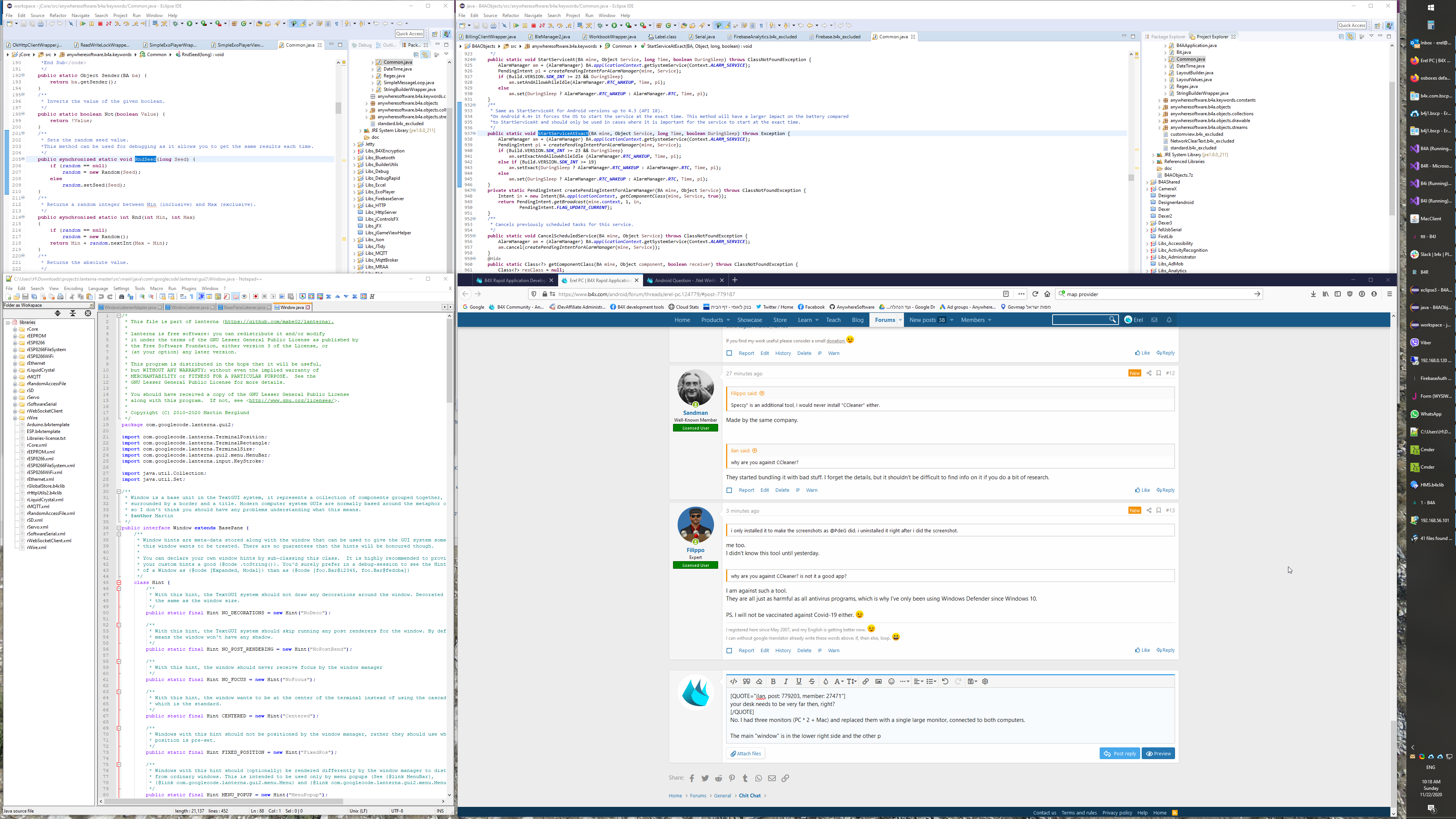1456x819 pixels.
Task: Open text alignment dropdown in editor
Action: tap(918, 682)
